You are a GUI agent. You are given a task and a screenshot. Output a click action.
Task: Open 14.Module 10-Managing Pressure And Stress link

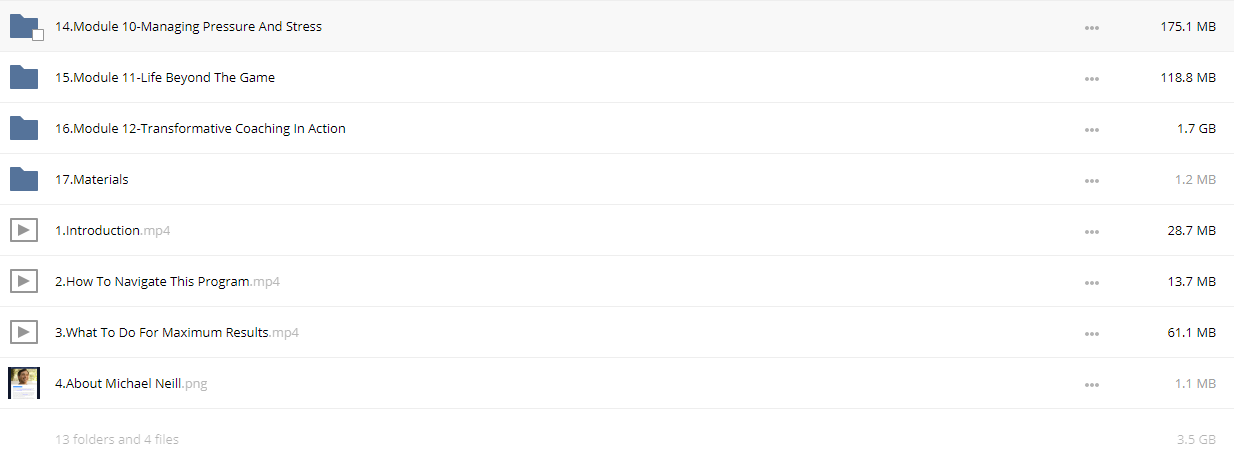pyautogui.click(x=188, y=27)
